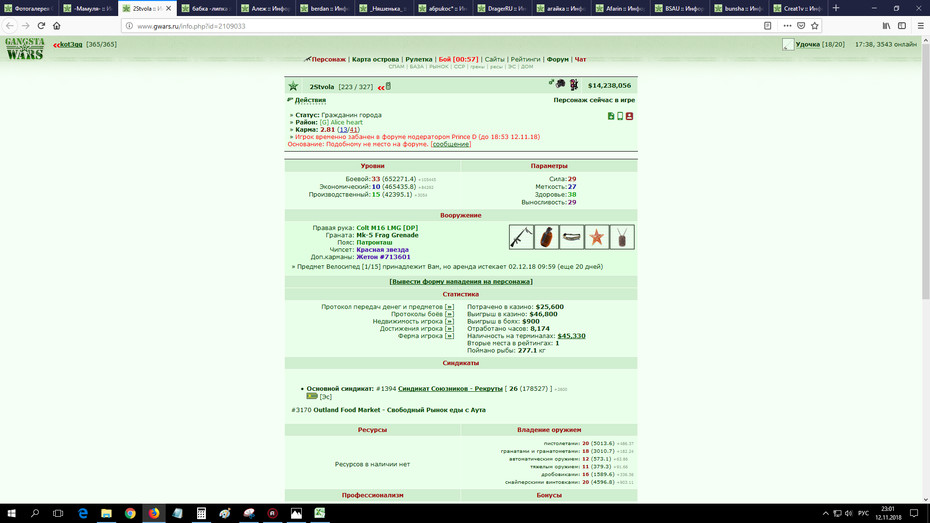The image size is (930, 523).
Task: Click the Udochka fishing rod icon
Action: (788, 44)
